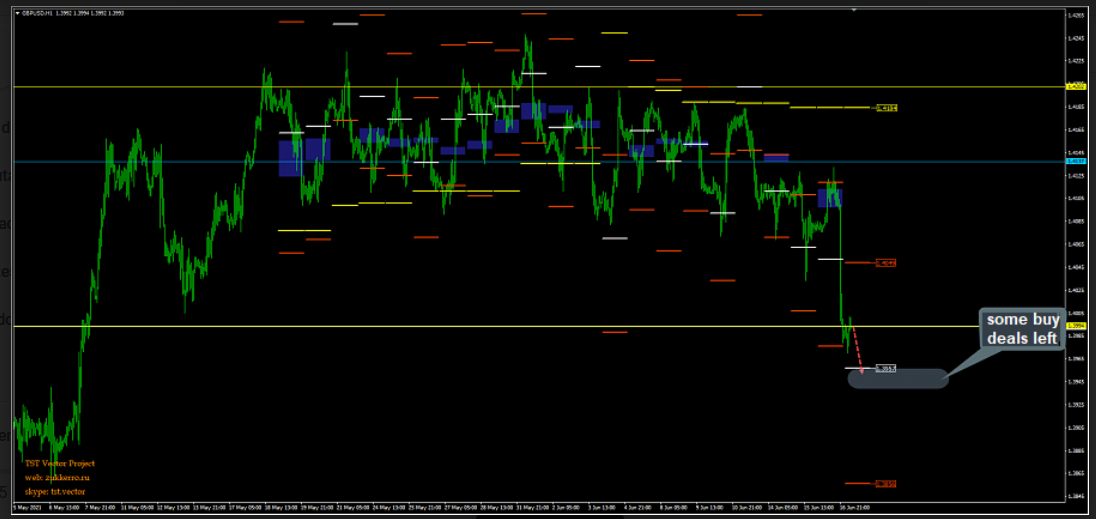Click the skype: tst.vector contact text
The image size is (1096, 519).
56,491
